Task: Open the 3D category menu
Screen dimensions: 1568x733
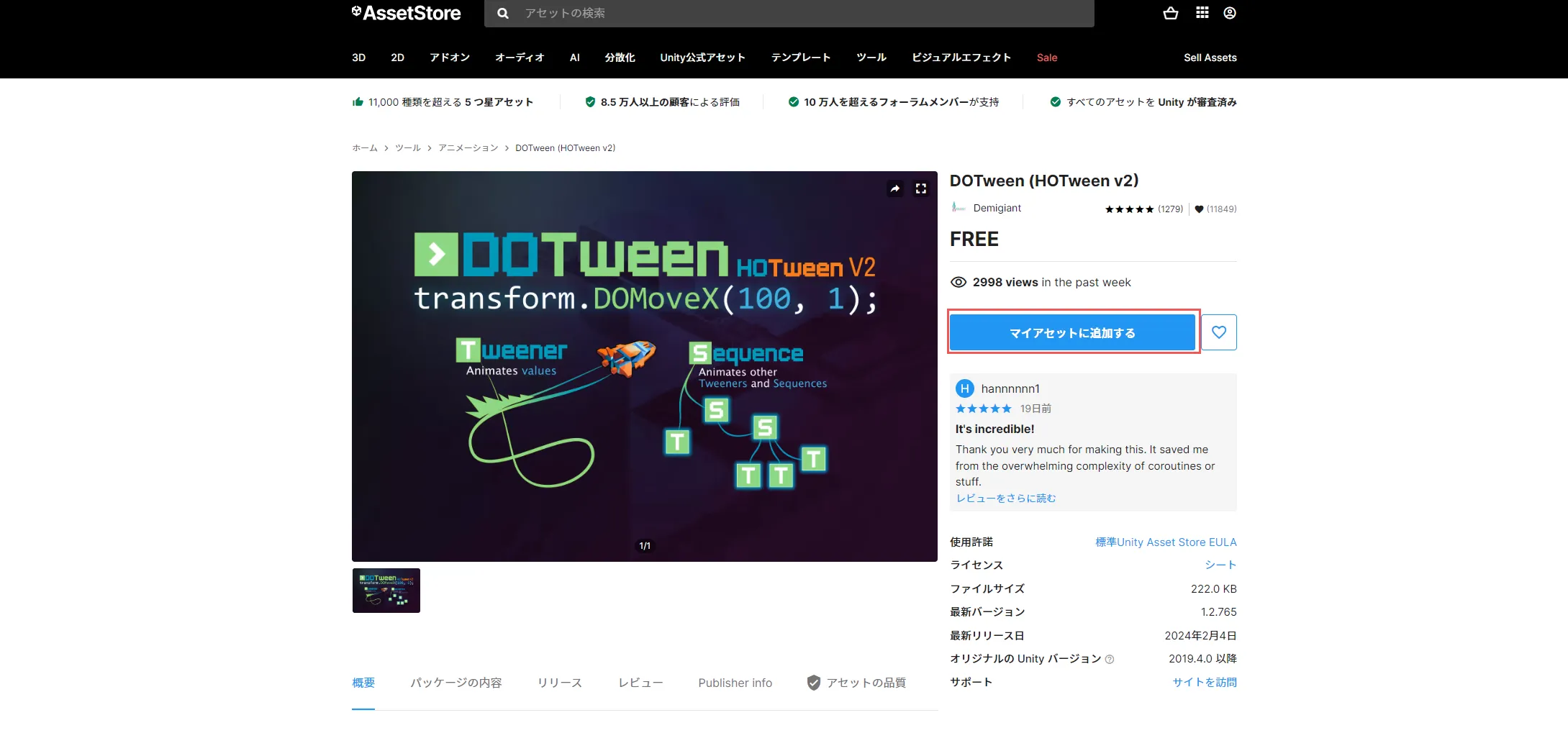Action: (358, 58)
